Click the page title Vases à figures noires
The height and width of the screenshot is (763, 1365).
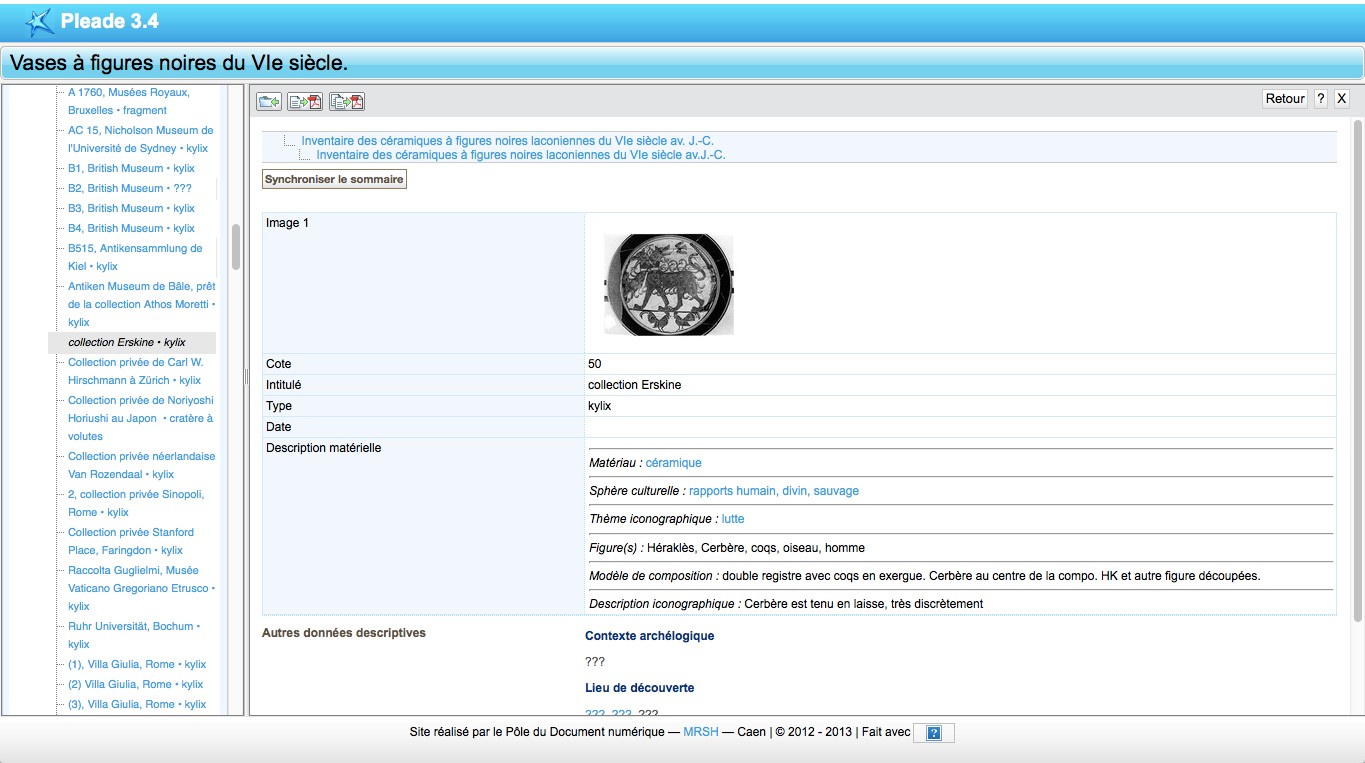179,63
